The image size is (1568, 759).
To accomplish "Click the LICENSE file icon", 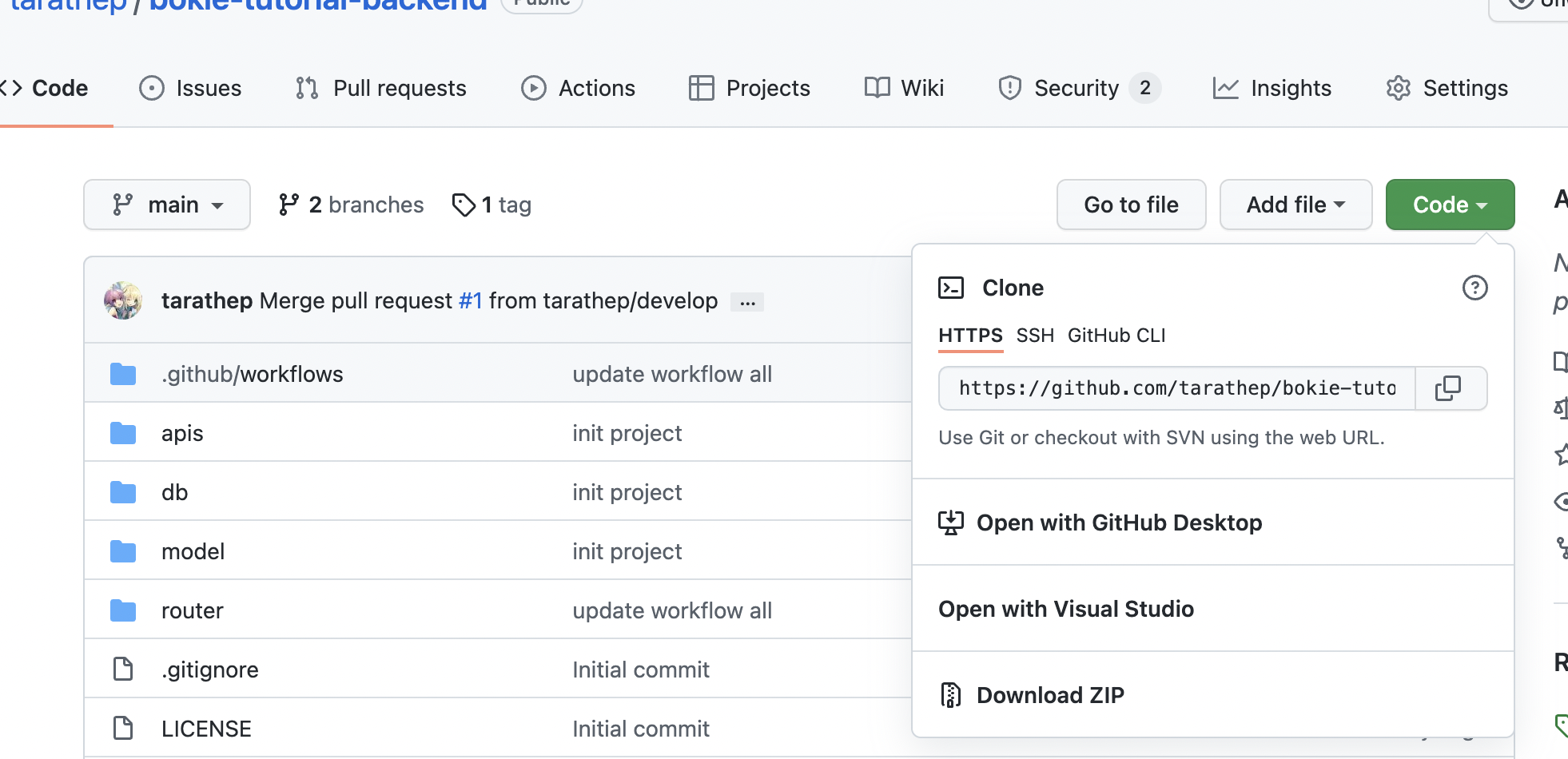I will coord(123,728).
